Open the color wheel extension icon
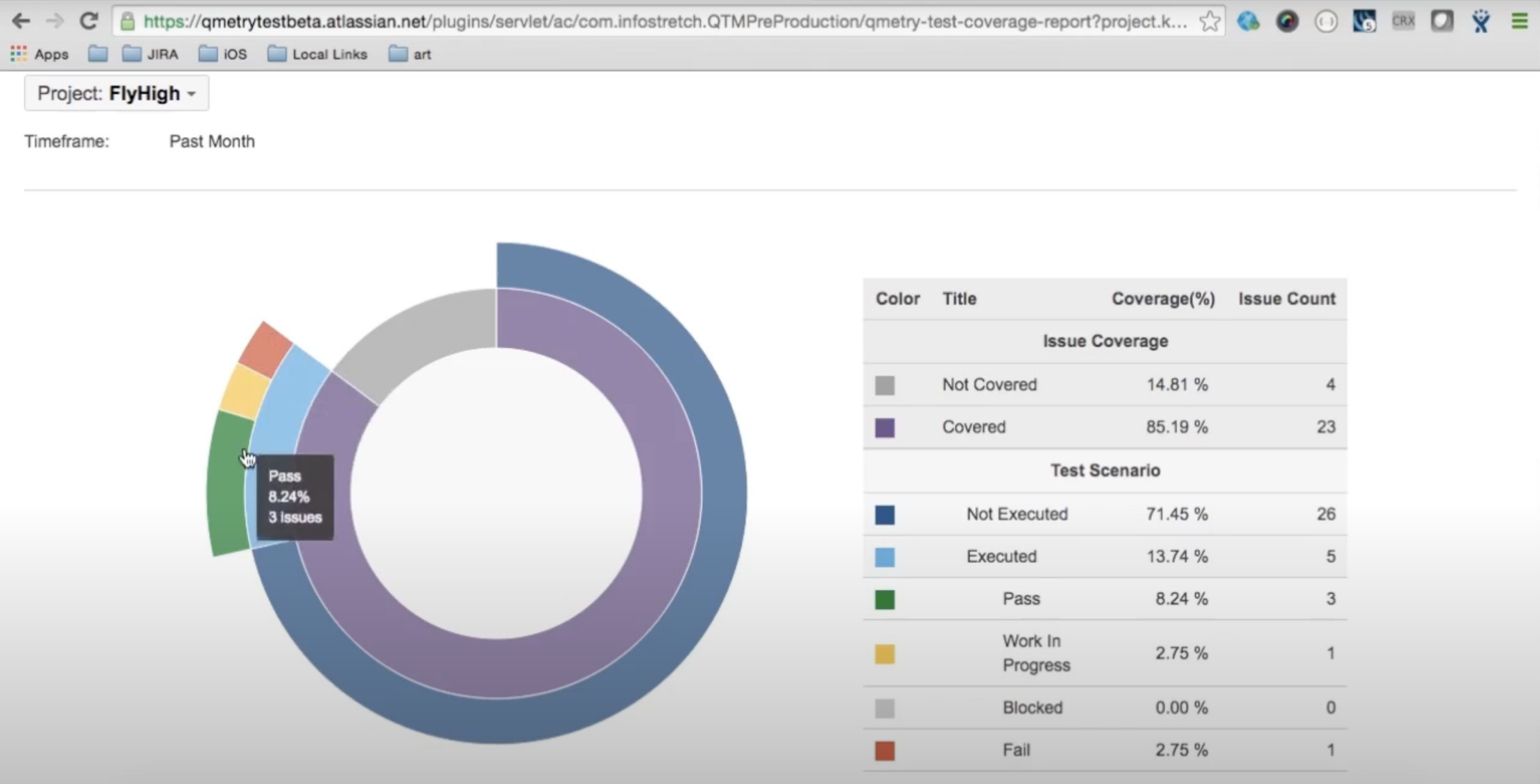1540x784 pixels. 1287,21
